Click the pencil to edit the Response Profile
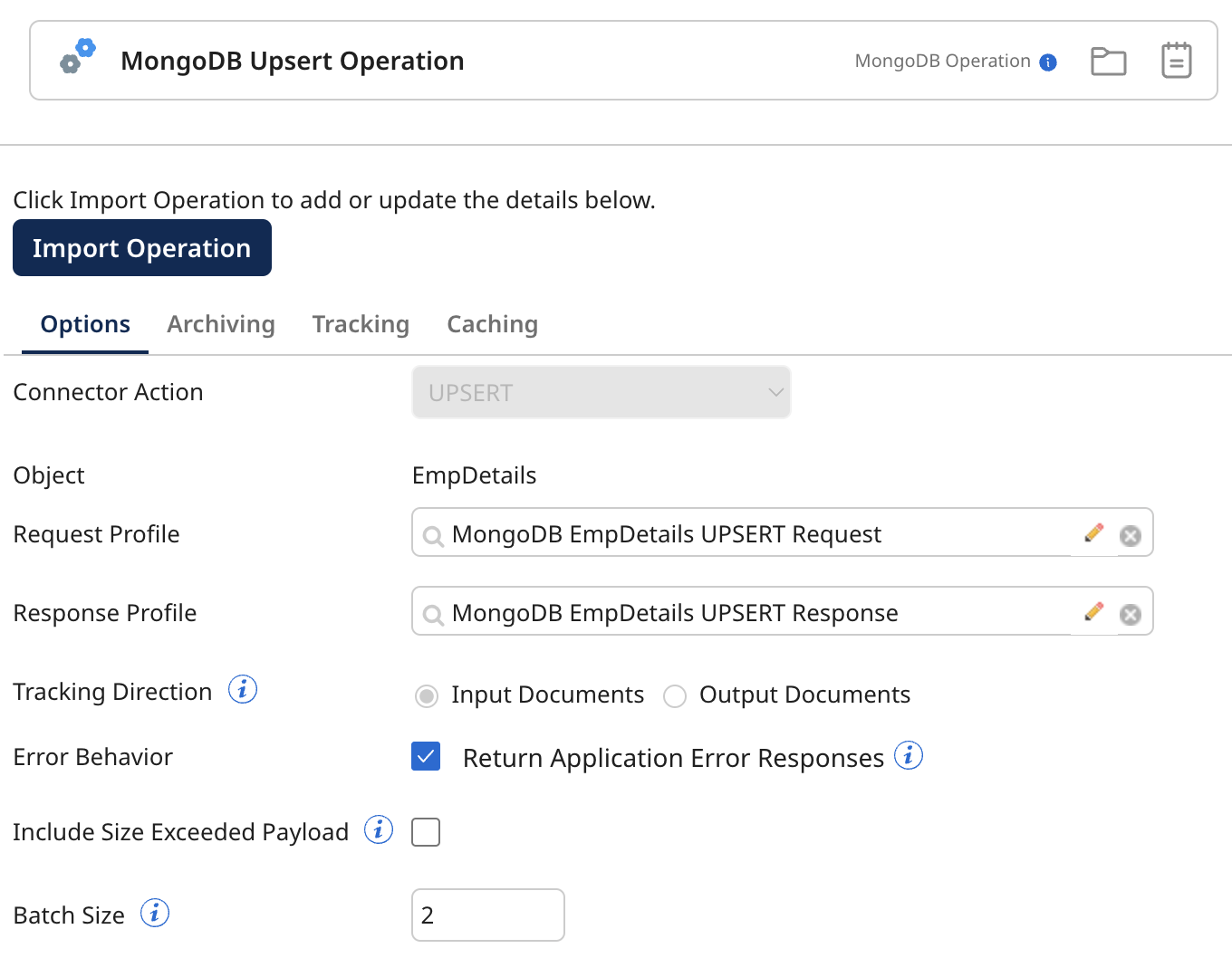 pos(1093,612)
